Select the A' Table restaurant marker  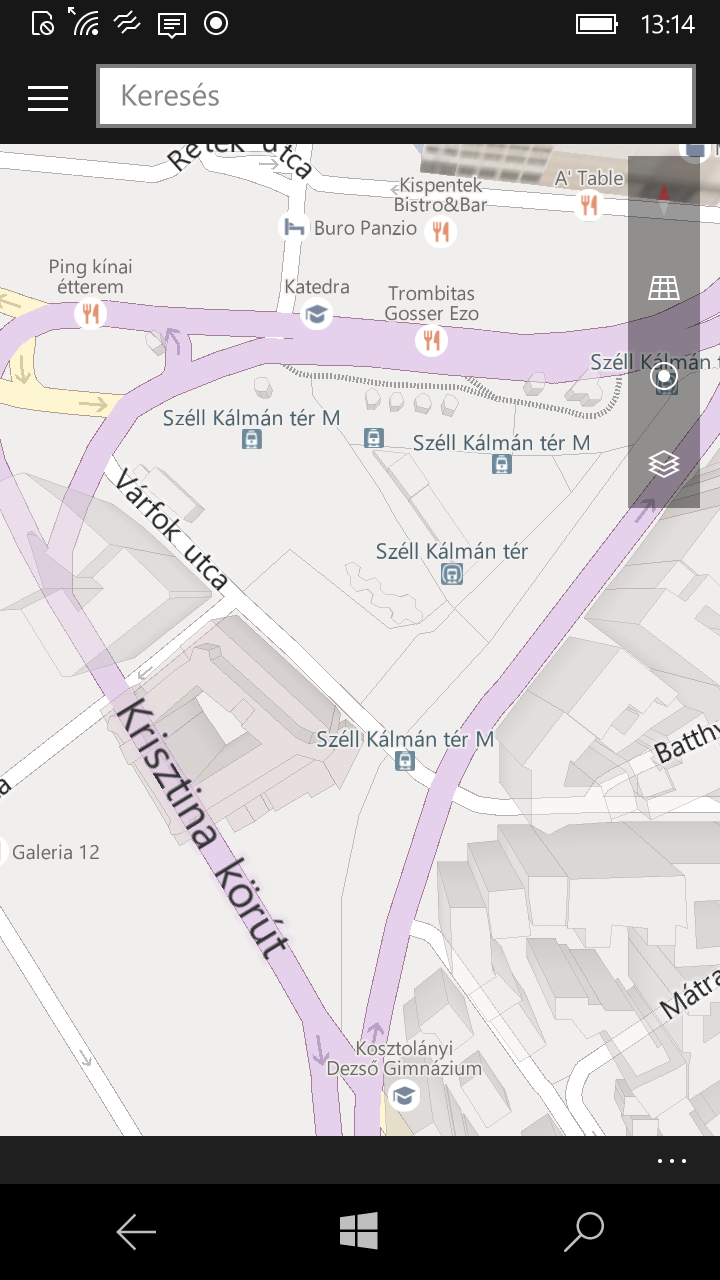tap(589, 205)
